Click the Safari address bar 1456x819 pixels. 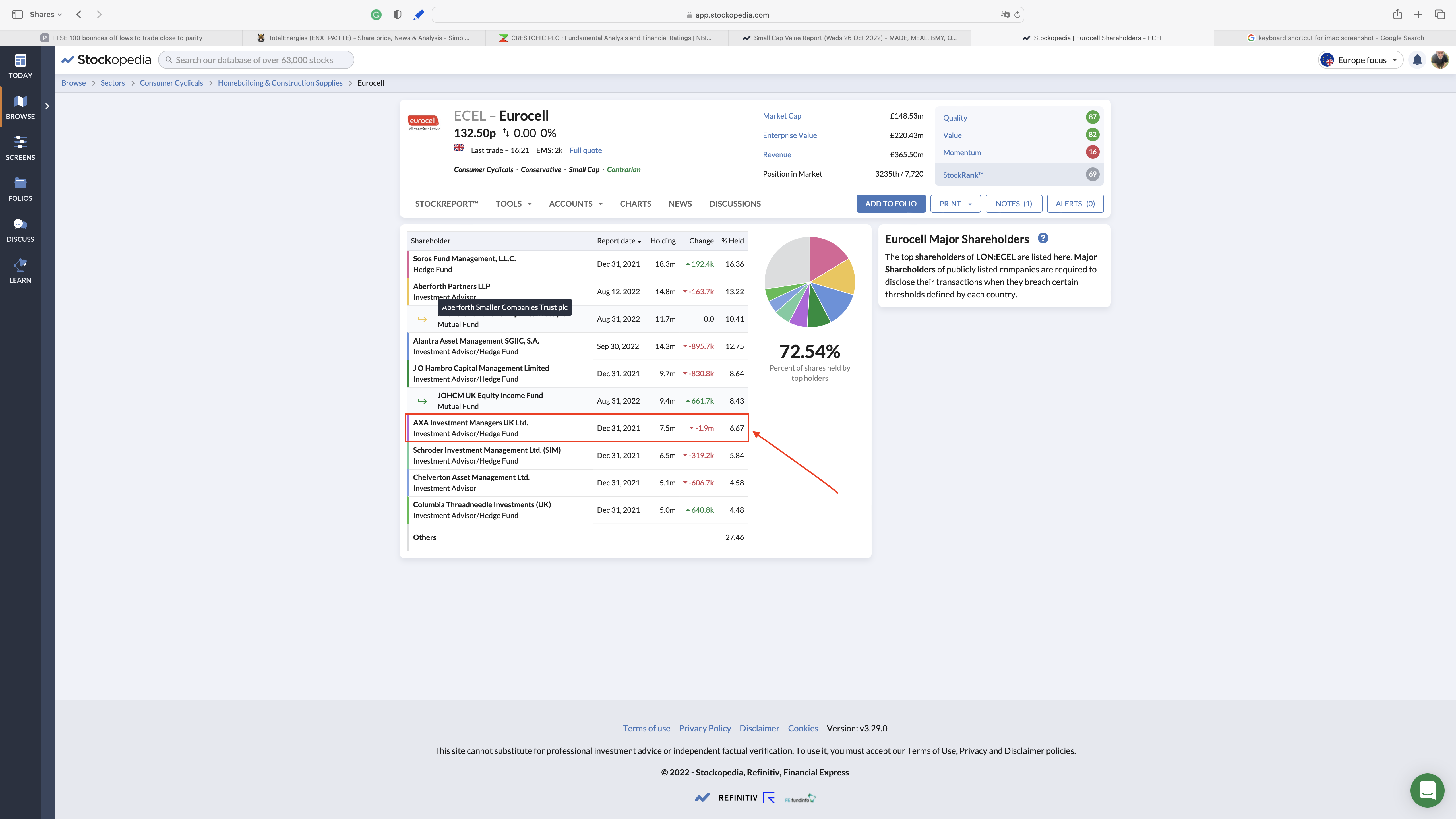point(728,15)
